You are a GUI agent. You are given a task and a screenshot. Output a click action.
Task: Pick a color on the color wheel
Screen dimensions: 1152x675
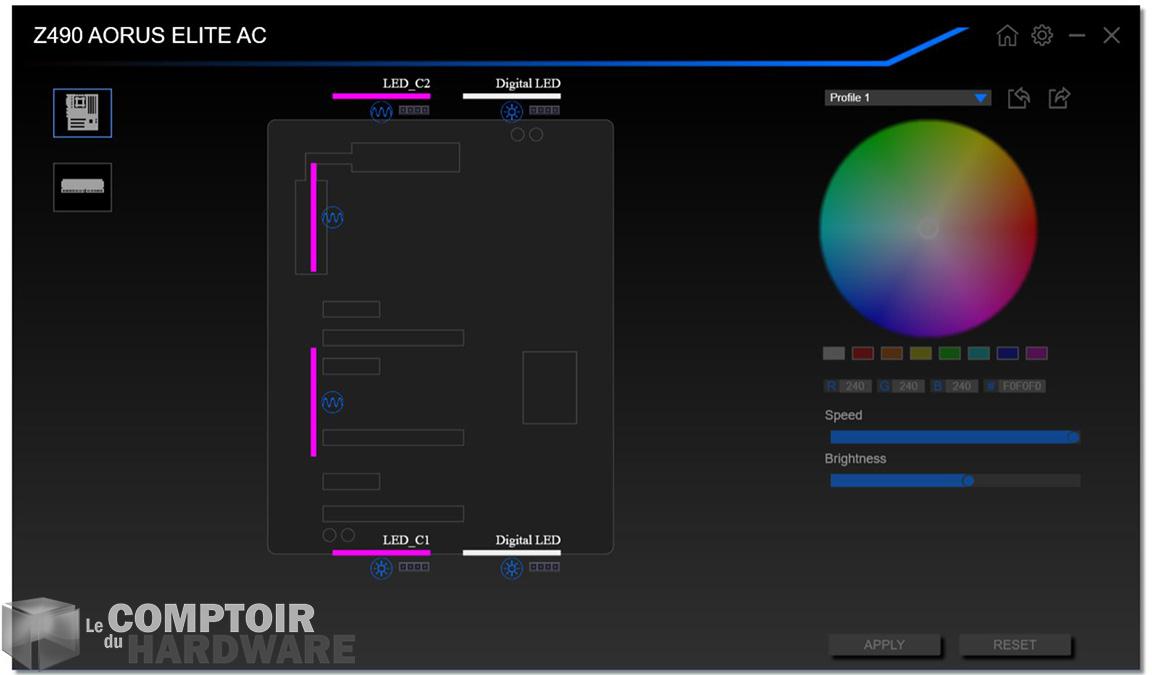coord(929,228)
